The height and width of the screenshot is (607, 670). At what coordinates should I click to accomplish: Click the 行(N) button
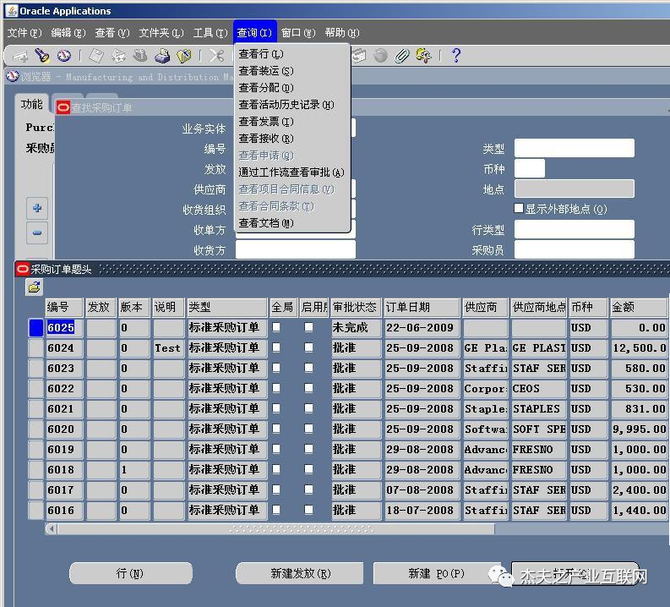coord(130,573)
